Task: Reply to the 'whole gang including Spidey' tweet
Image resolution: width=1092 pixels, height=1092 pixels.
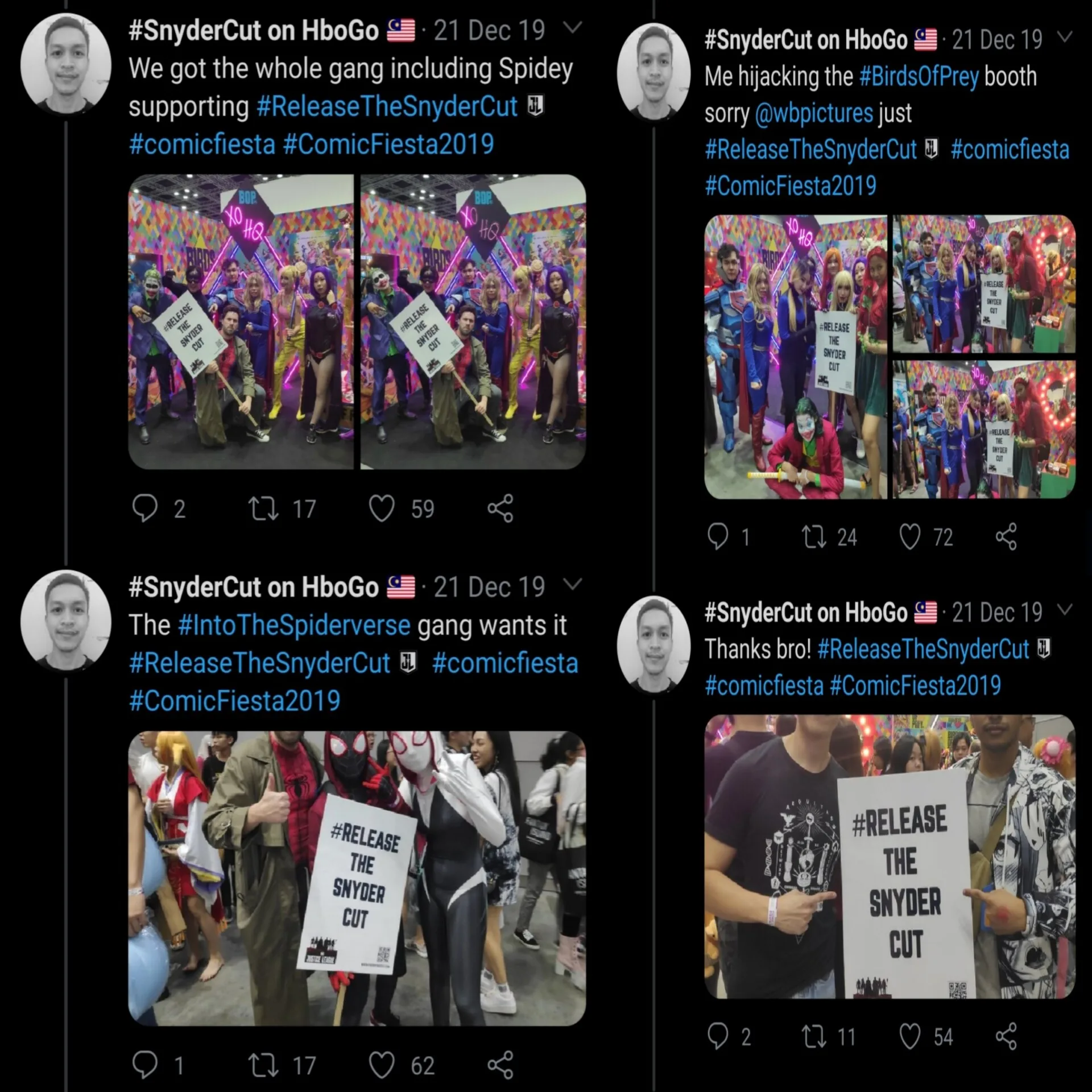Action: point(144,508)
